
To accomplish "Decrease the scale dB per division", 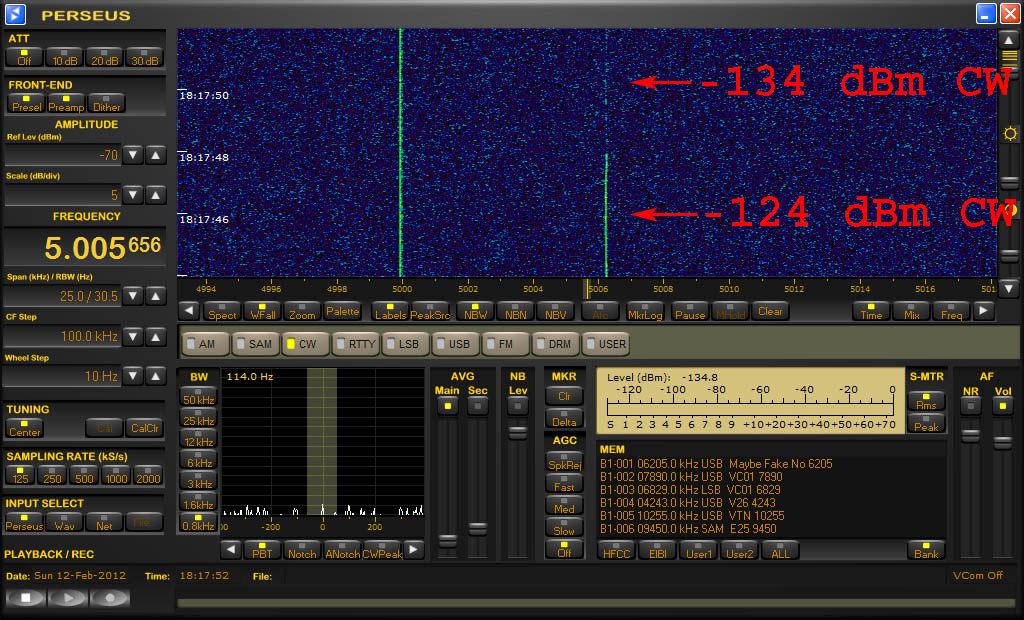I will pyautogui.click(x=133, y=195).
